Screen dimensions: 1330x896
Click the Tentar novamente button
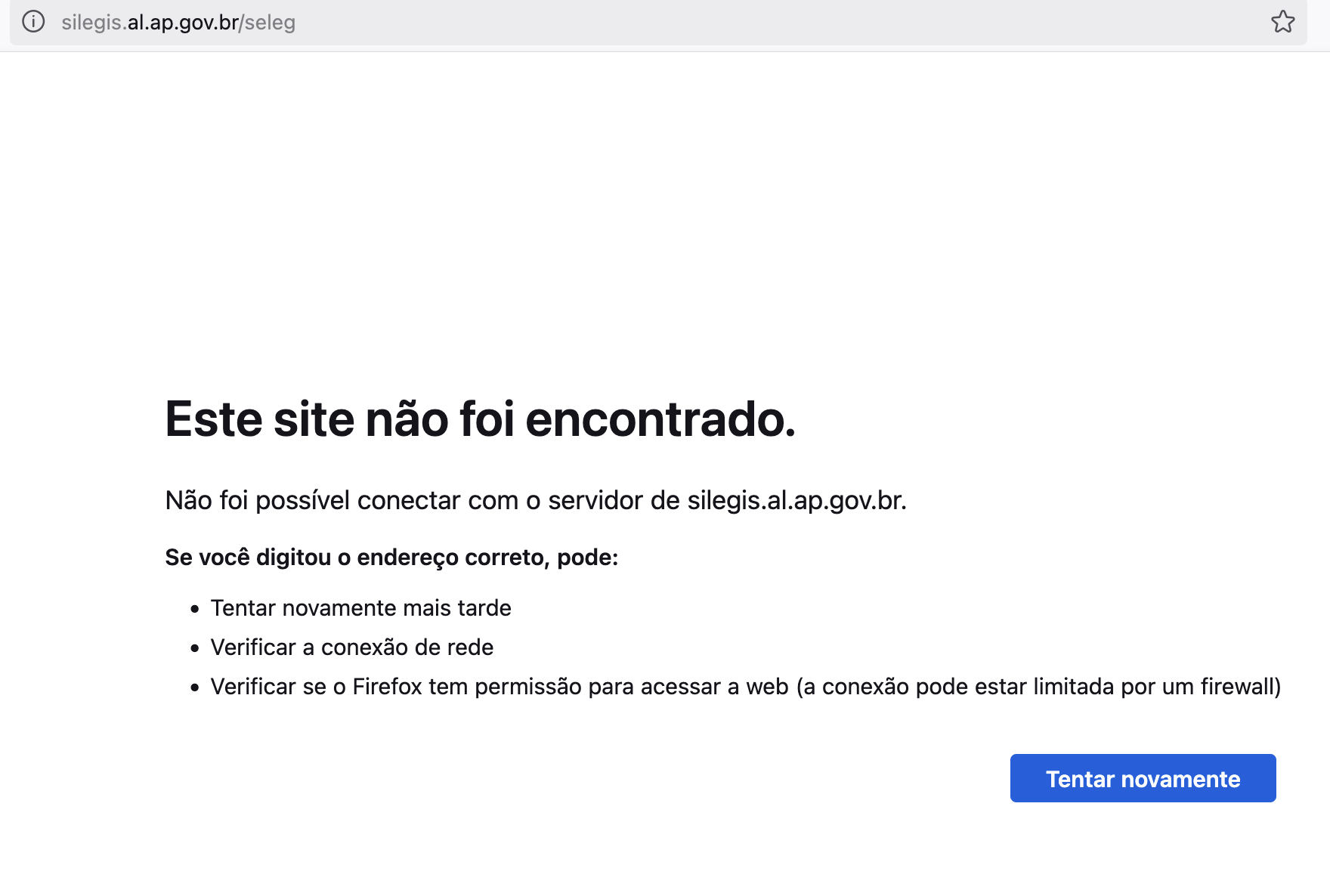pos(1143,778)
